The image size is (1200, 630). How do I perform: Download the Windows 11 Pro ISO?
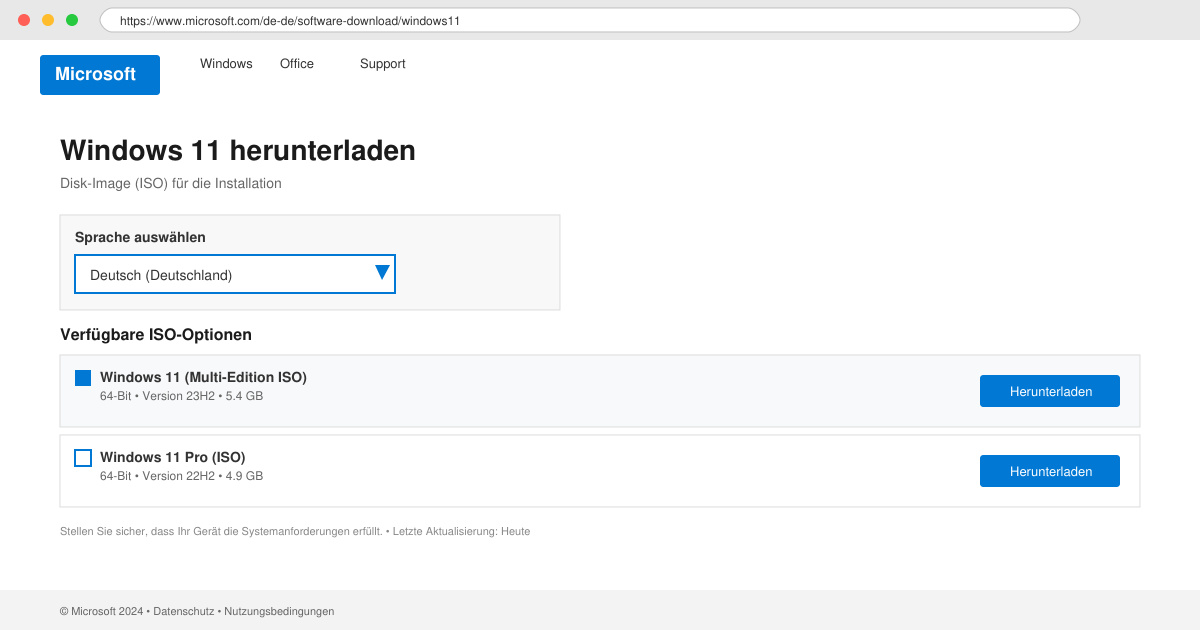point(1050,471)
